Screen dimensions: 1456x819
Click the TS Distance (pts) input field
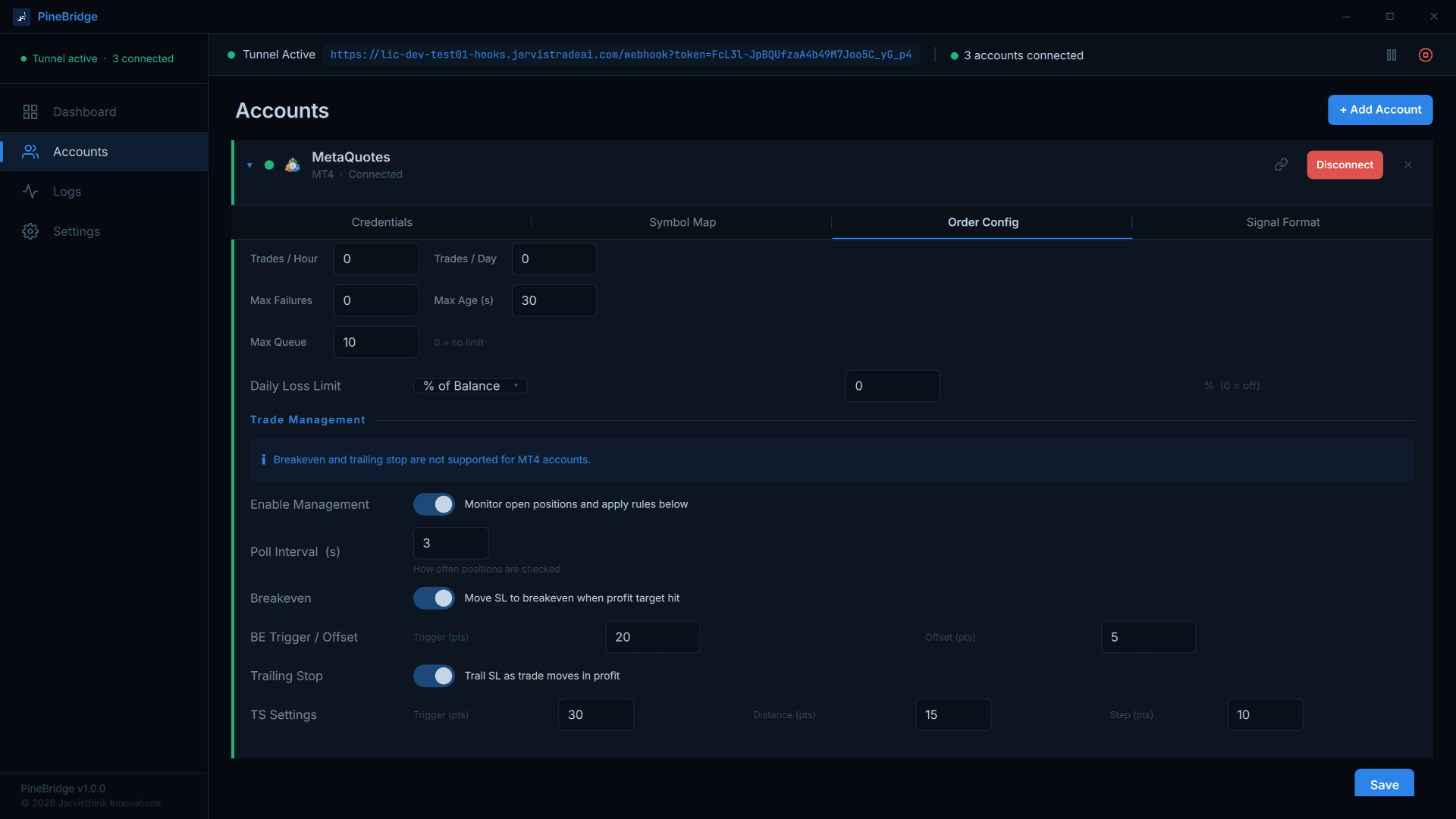coord(953,714)
